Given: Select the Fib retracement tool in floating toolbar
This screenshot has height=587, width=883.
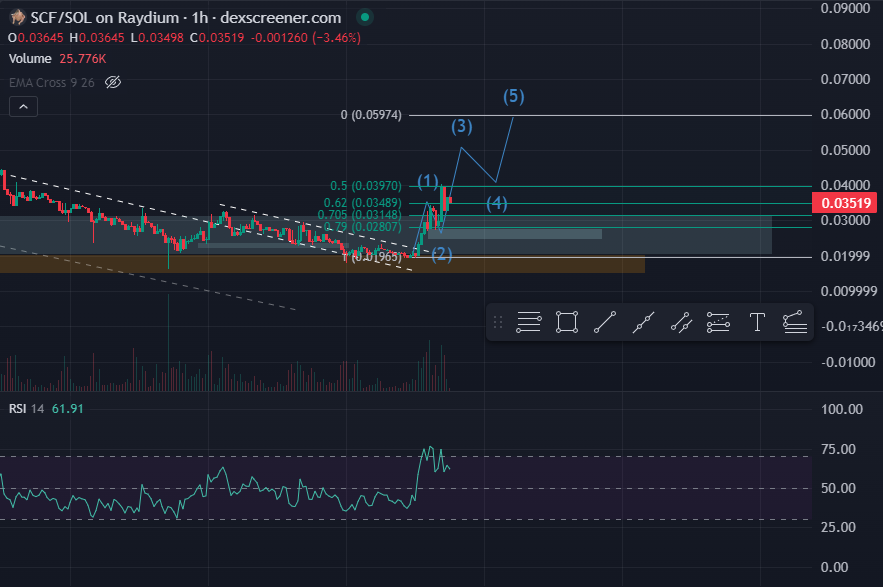Looking at the screenshot, I should coord(528,322).
